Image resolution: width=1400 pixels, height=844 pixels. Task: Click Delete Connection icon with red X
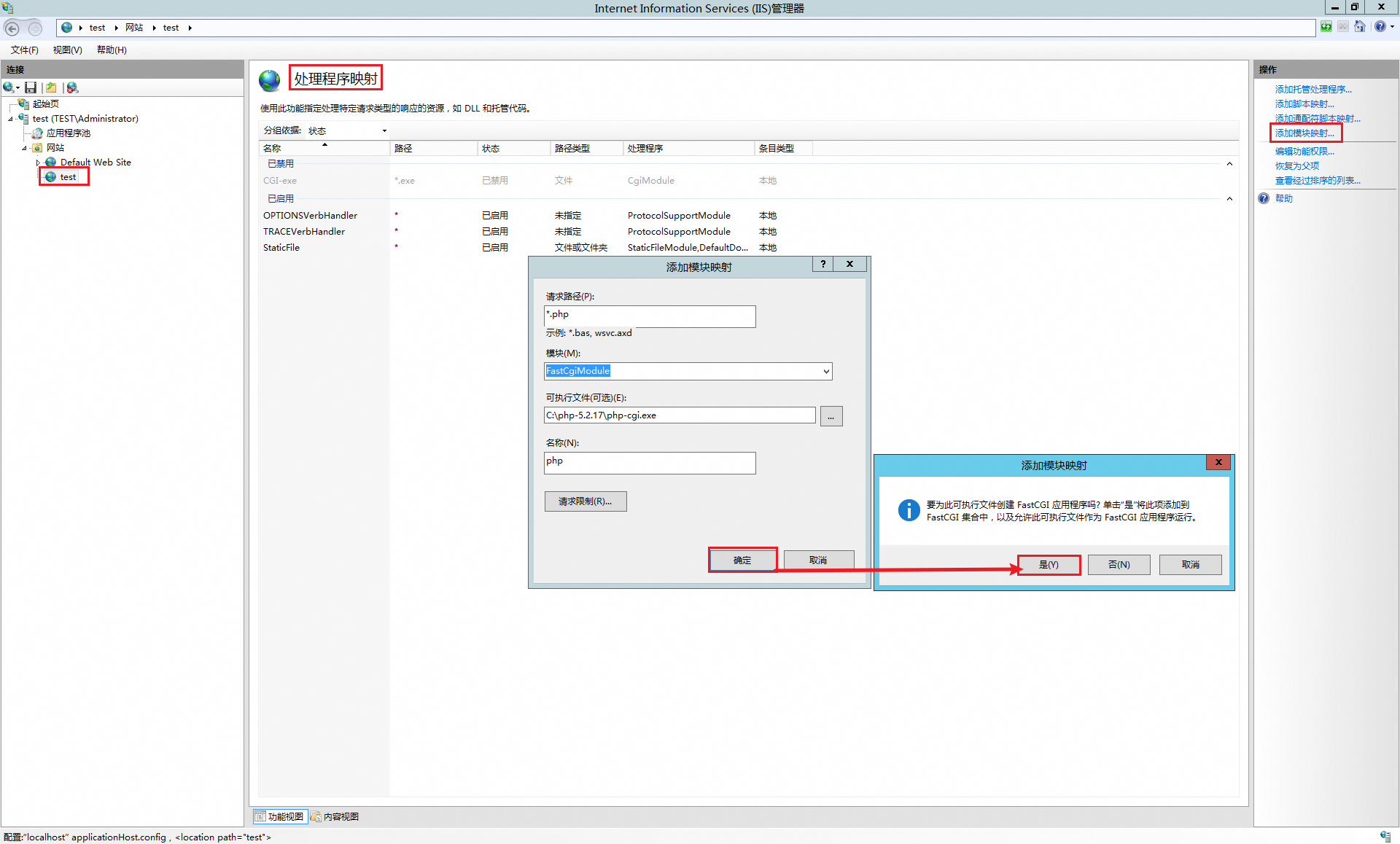pyautogui.click(x=72, y=87)
